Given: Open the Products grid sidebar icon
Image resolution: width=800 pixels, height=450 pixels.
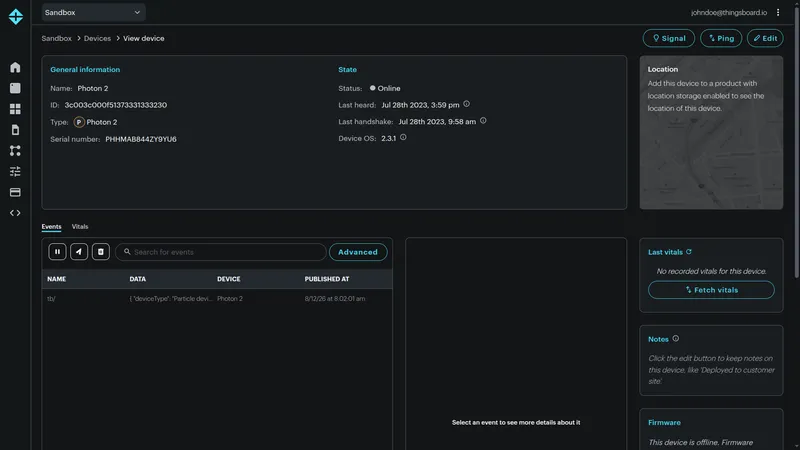Looking at the screenshot, I should (x=15, y=109).
